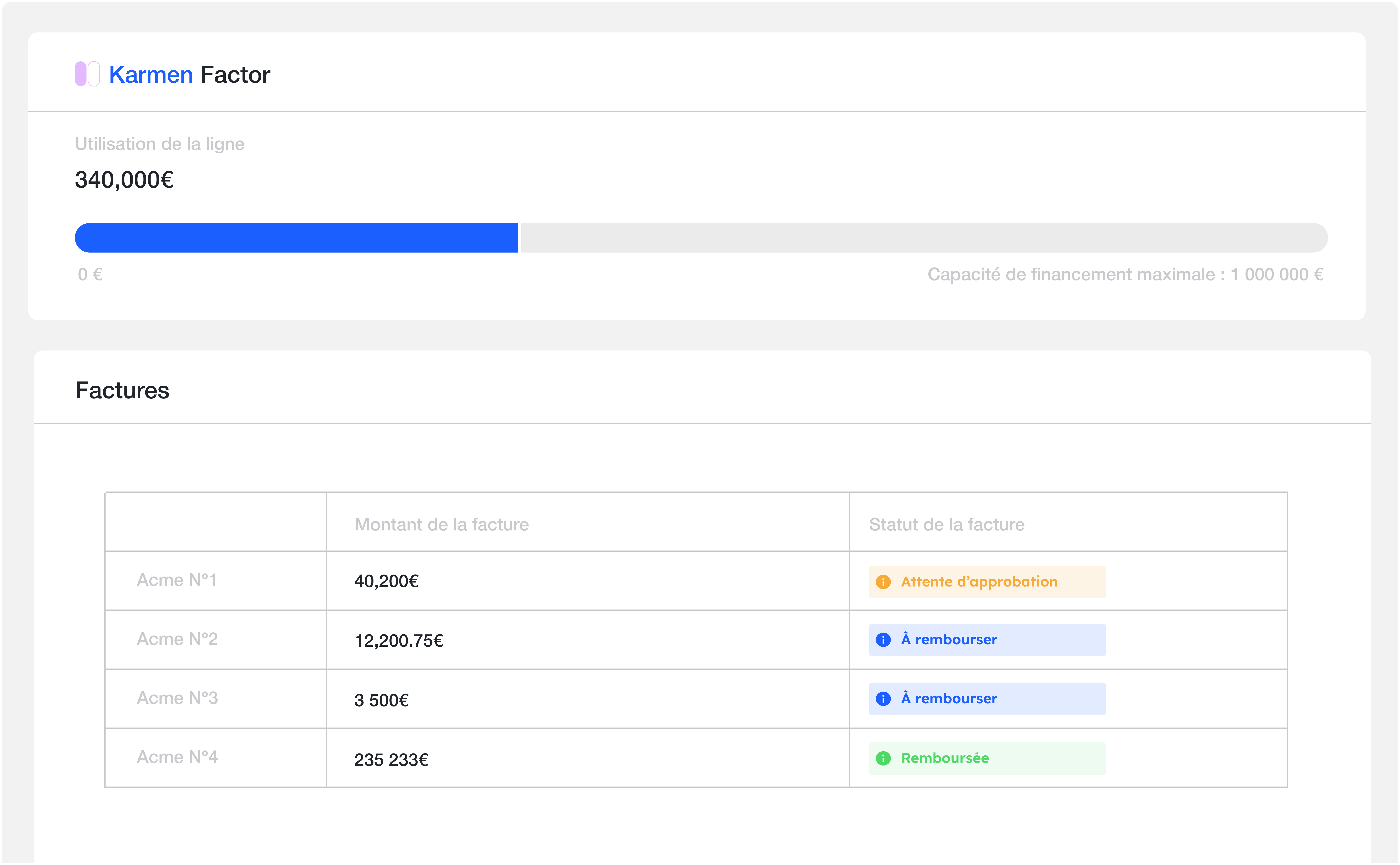Open the Acme N°1 invoice row

(x=177, y=580)
